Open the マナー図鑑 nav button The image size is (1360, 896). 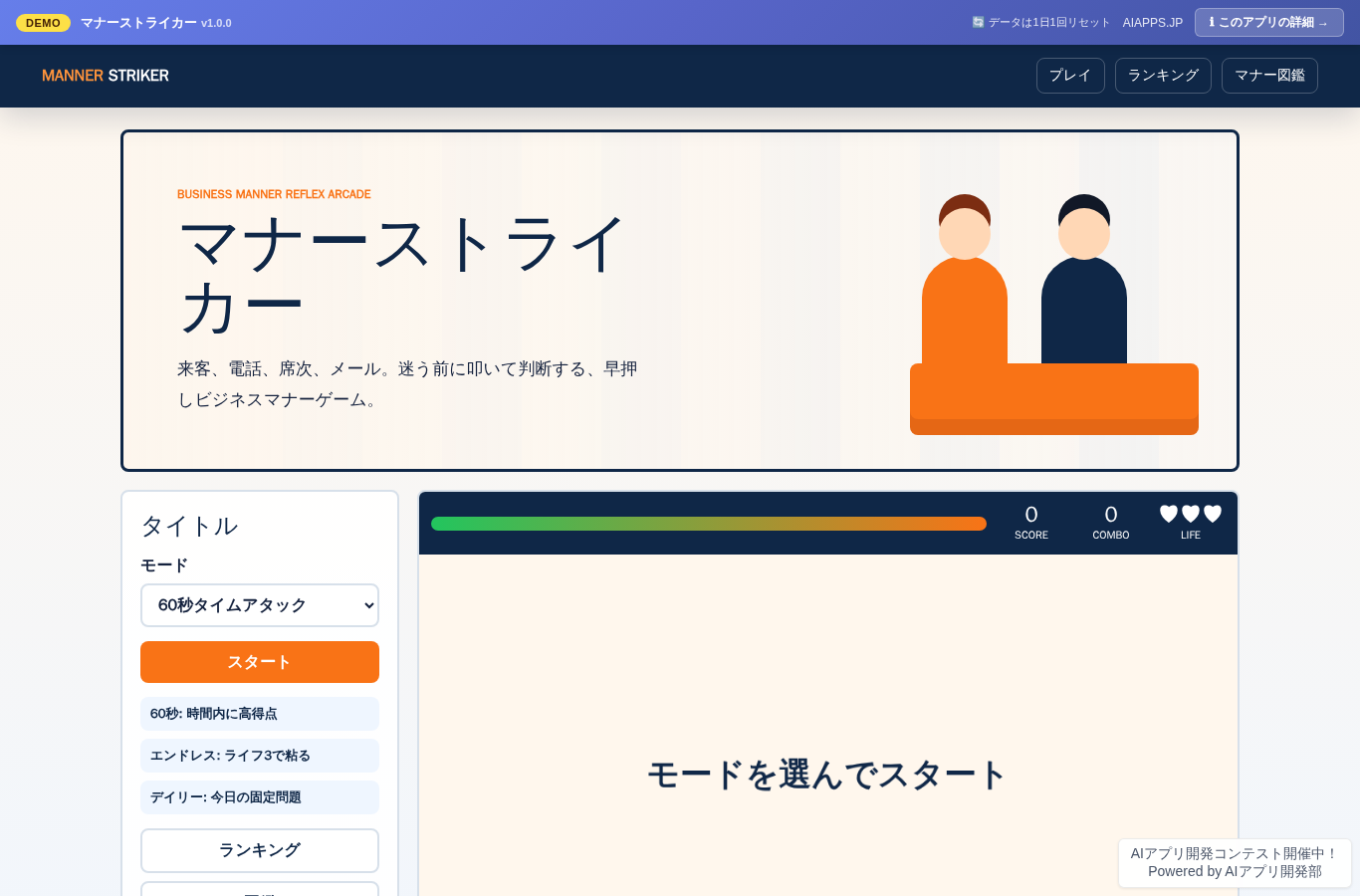coord(1269,76)
